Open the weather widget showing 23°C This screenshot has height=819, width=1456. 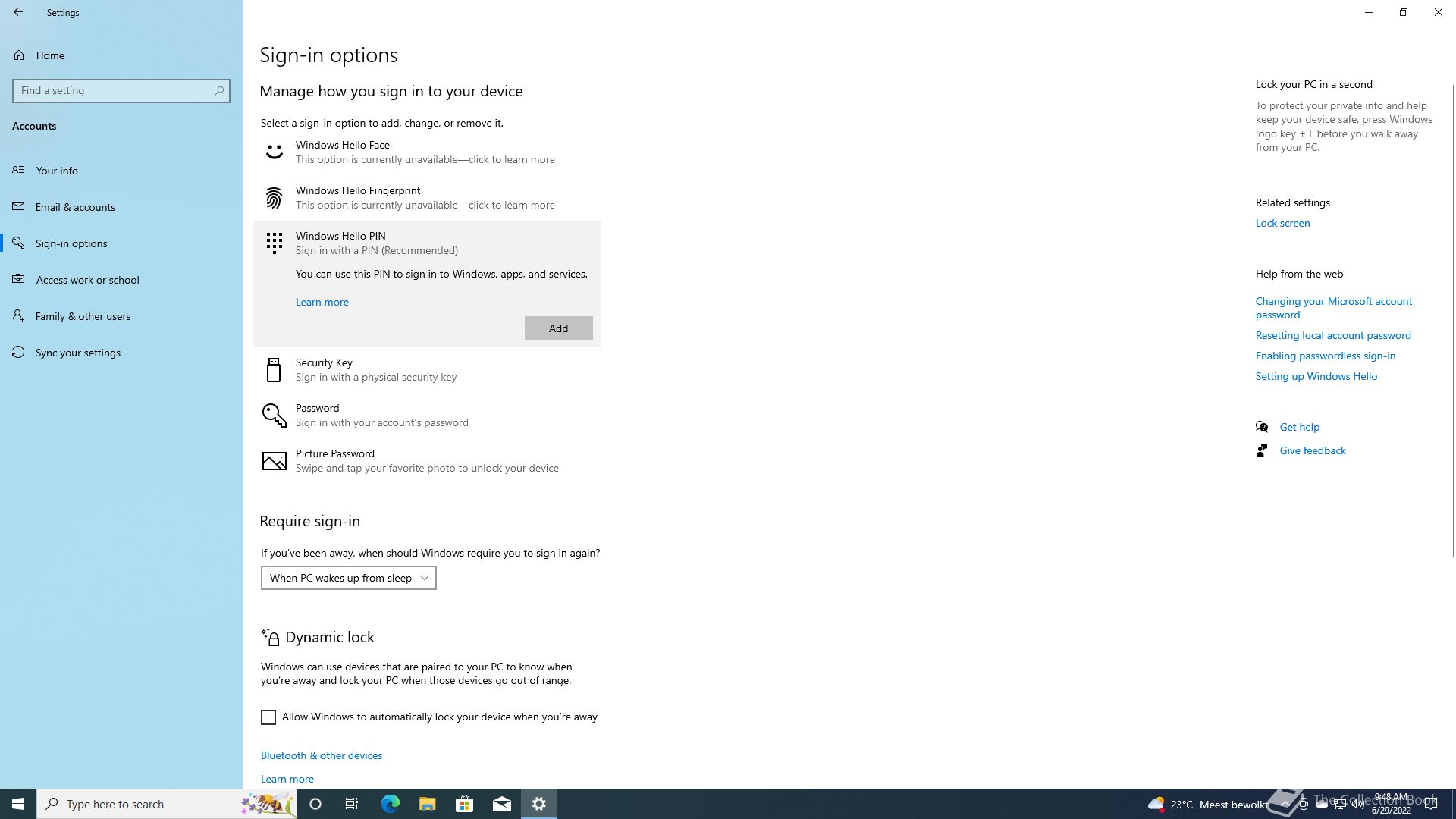click(x=1207, y=804)
